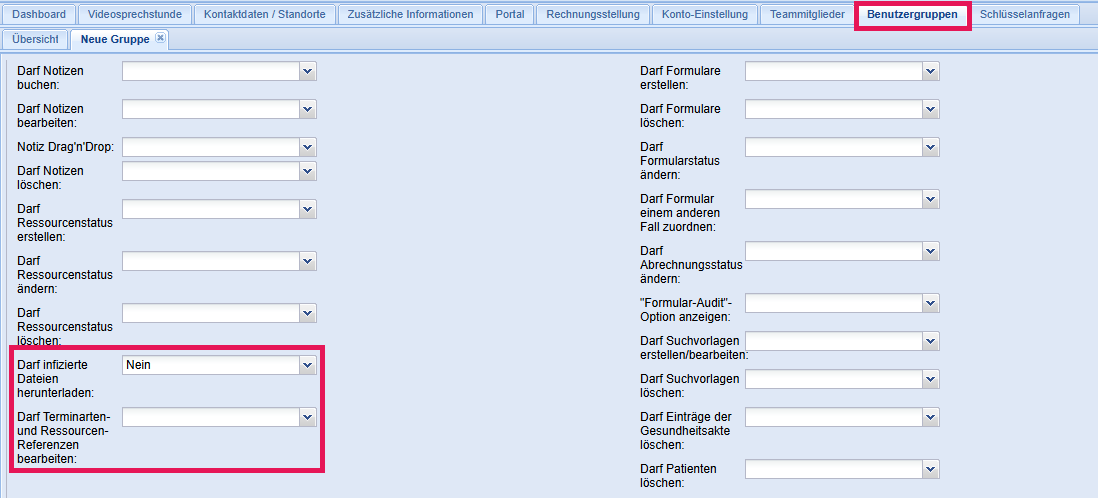Viewport: 1098px width, 498px height.
Task: Expand Darf infizierte Dateien herunterladen dropdown
Action: (308, 366)
